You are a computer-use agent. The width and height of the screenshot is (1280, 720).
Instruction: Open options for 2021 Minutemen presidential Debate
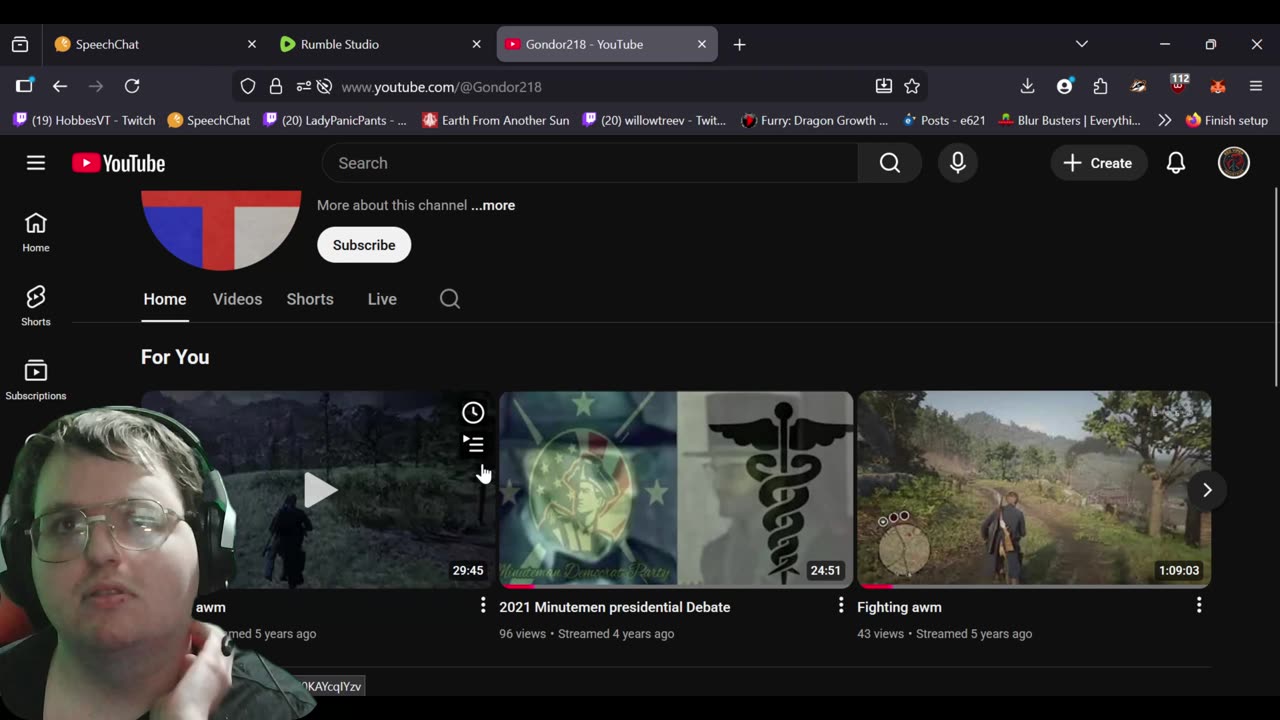(x=841, y=605)
